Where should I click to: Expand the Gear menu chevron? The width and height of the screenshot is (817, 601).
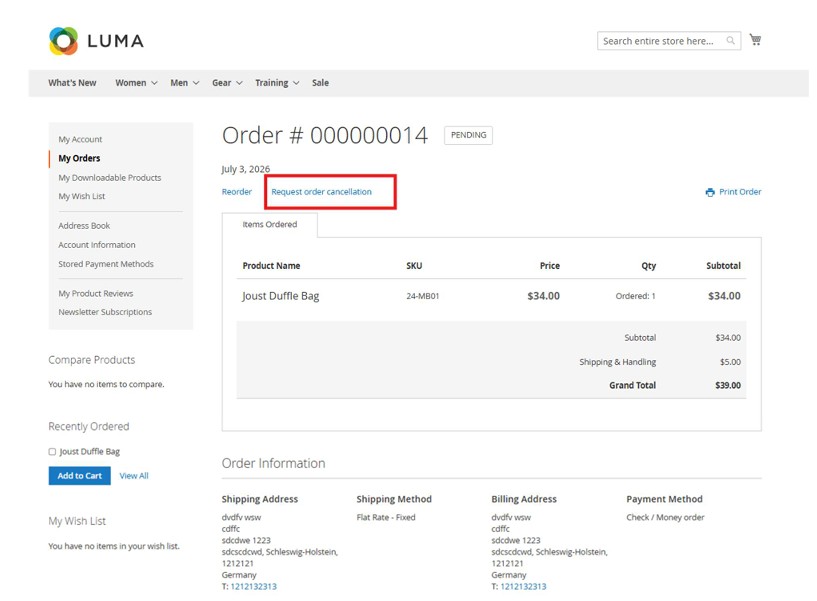239,83
